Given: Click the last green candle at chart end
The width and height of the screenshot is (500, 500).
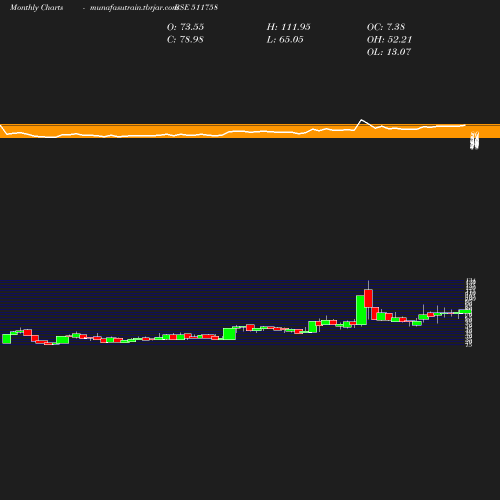Looking at the screenshot, I should 465,311.
